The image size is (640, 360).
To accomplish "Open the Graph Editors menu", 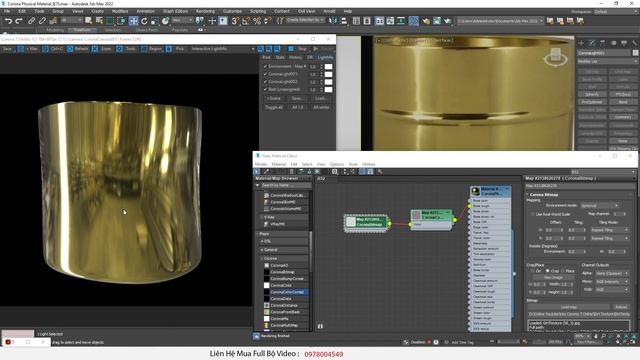I will [x=176, y=11].
